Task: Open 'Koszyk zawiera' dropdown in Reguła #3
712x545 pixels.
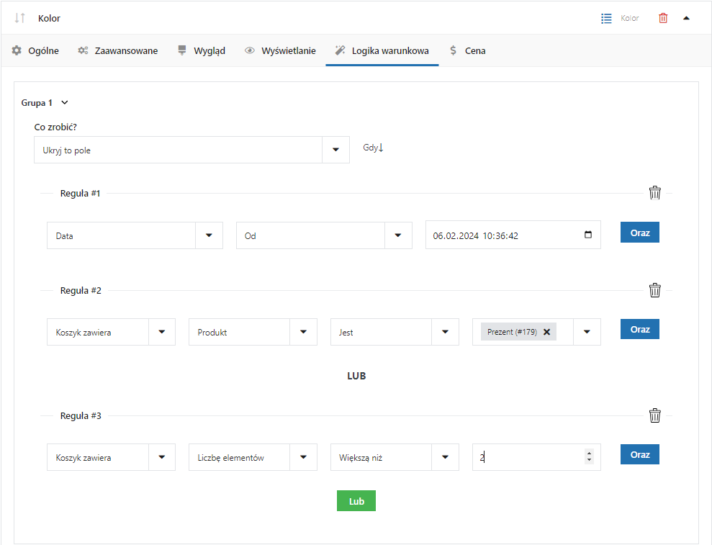Action: click(111, 457)
